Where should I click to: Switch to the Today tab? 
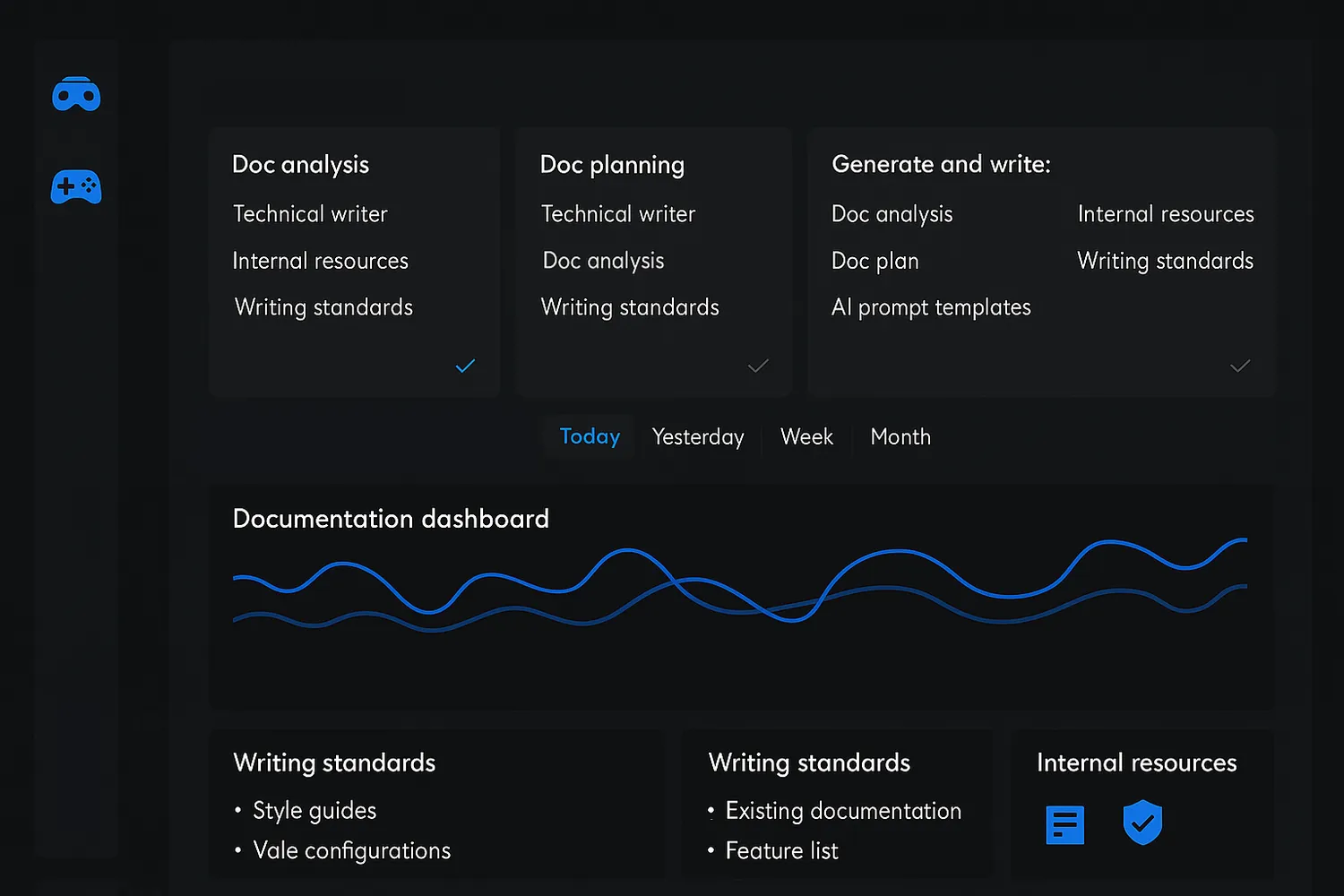pyautogui.click(x=590, y=436)
